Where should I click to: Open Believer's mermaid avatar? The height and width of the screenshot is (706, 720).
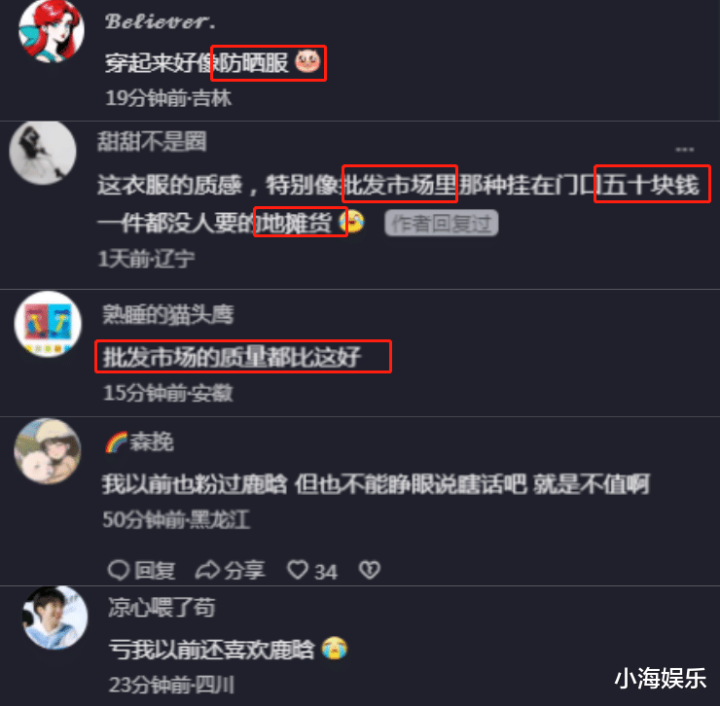51,31
